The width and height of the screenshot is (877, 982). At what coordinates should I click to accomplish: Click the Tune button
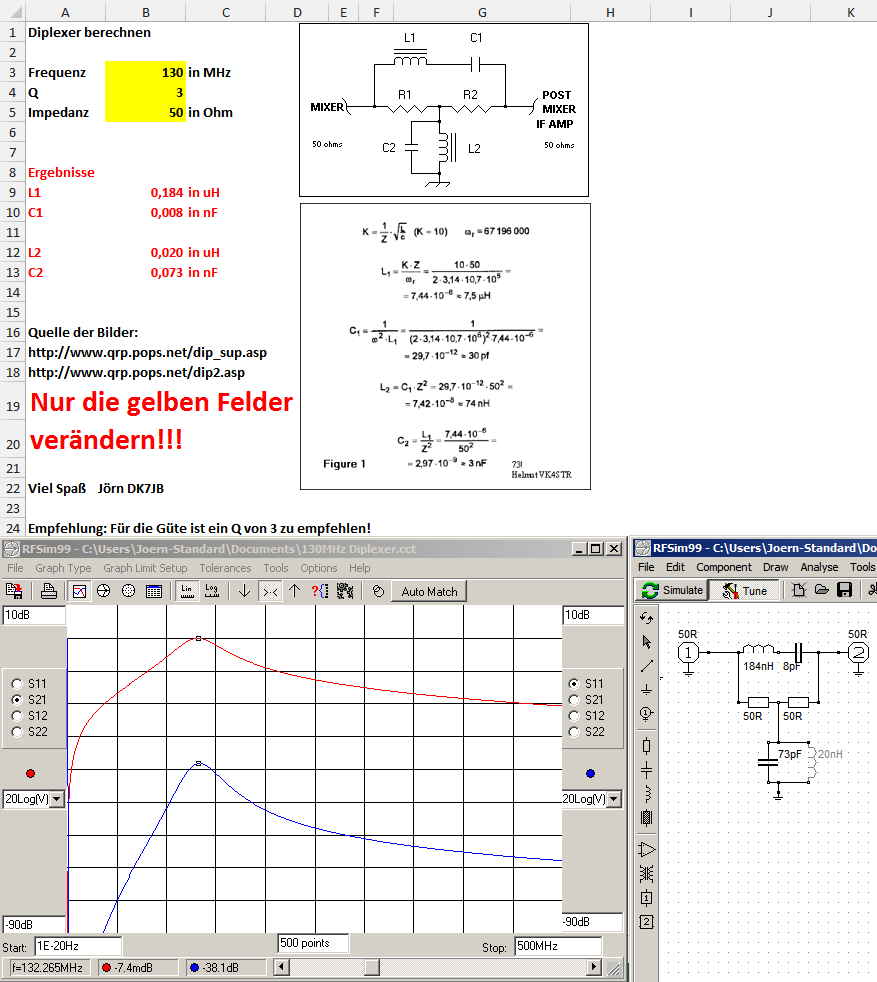745,590
